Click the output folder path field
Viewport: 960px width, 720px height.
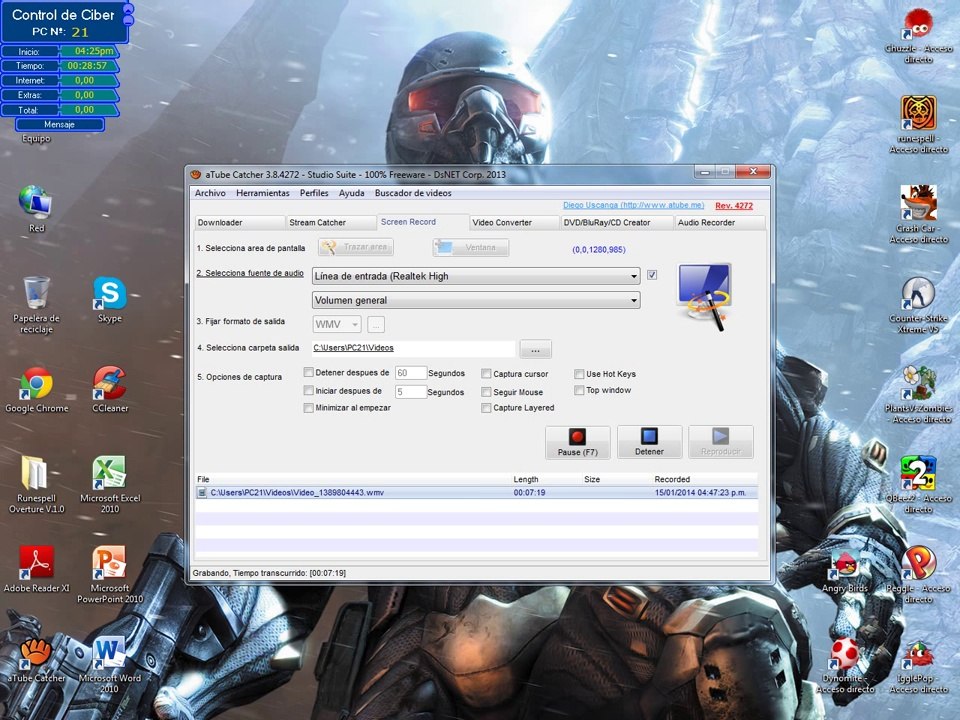[413, 348]
